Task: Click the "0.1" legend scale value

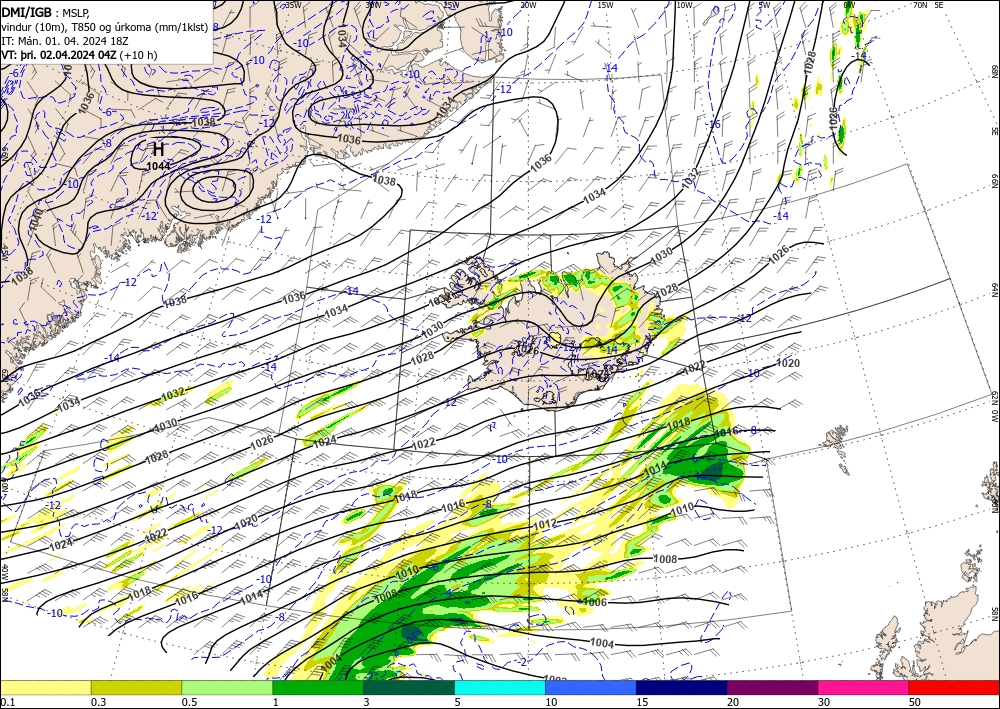Action: (x=7, y=702)
